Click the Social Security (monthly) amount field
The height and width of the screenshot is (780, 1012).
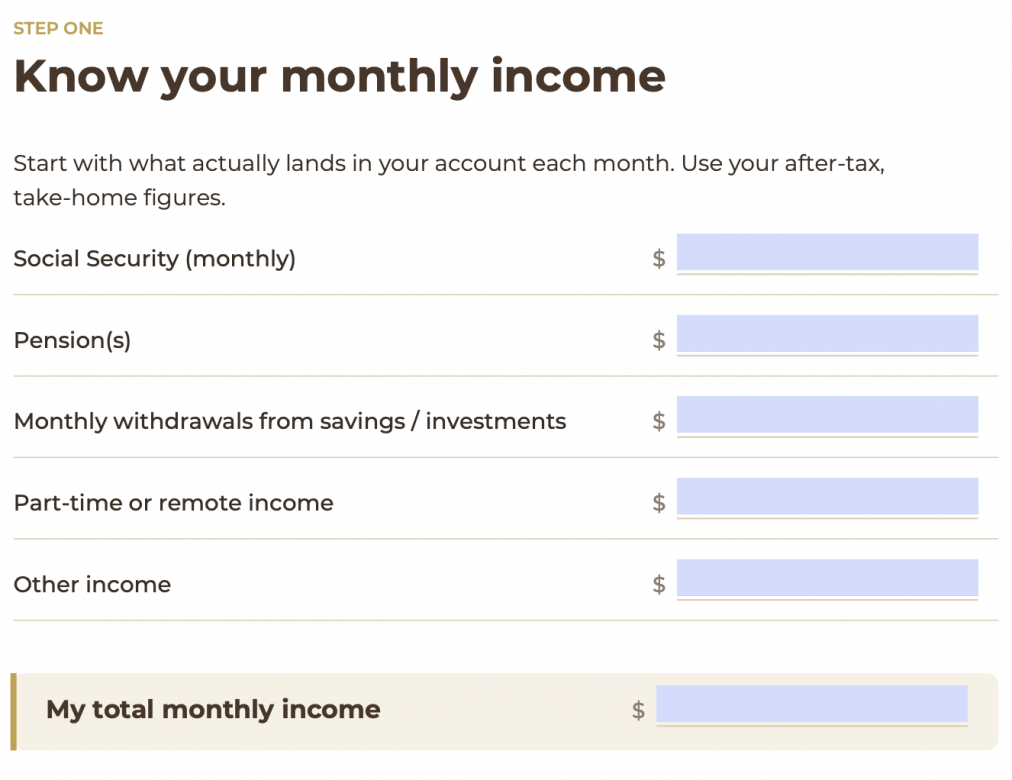pos(827,252)
